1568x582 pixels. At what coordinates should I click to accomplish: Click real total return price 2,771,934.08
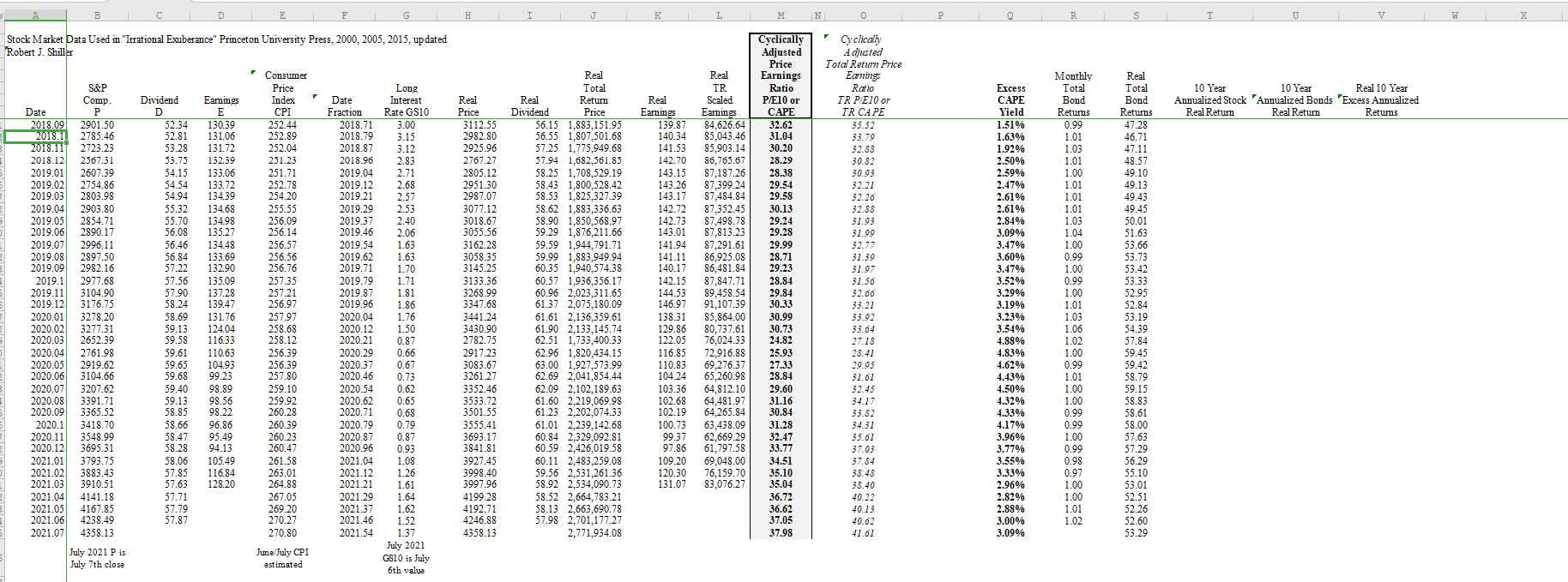tap(594, 532)
